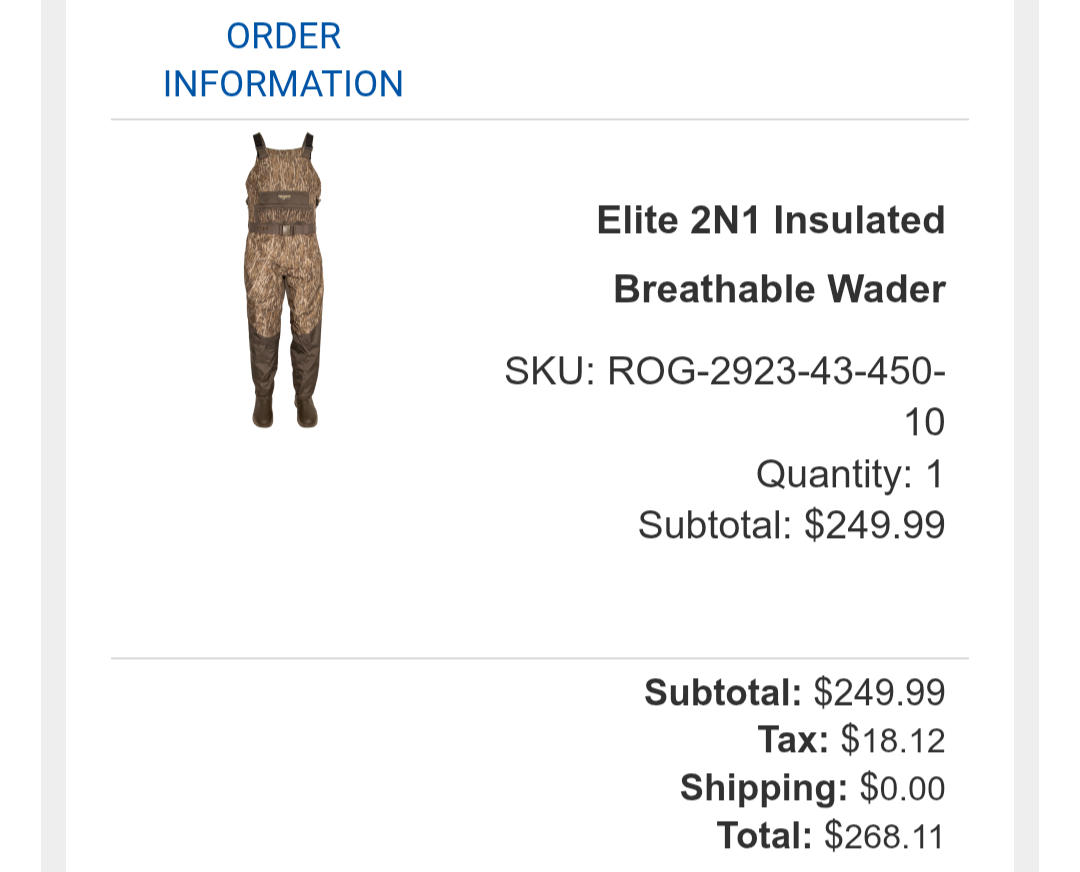Click the item subtotal line below Quantity
The height and width of the screenshot is (872, 1080).
point(791,524)
